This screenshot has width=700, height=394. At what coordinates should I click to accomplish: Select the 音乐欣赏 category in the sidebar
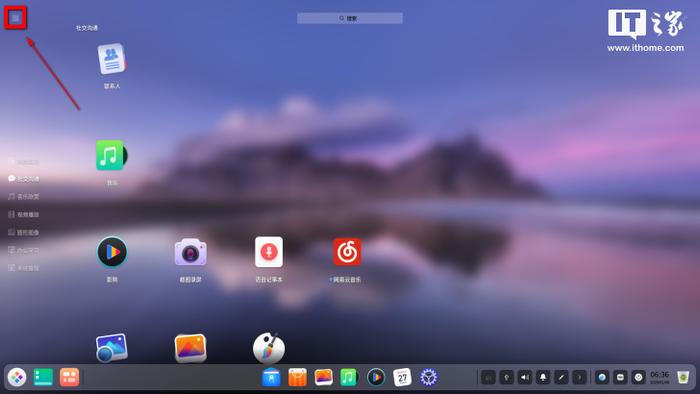(24, 197)
